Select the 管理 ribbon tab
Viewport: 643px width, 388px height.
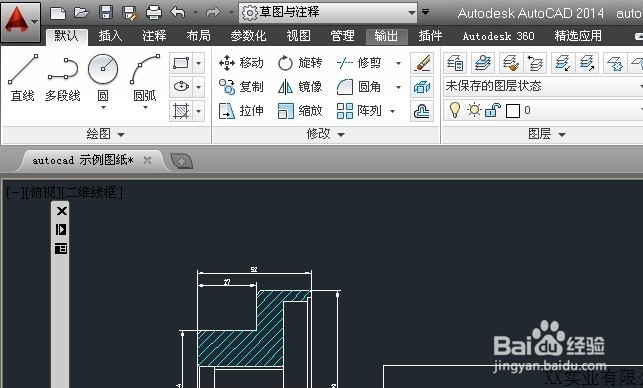click(x=342, y=36)
